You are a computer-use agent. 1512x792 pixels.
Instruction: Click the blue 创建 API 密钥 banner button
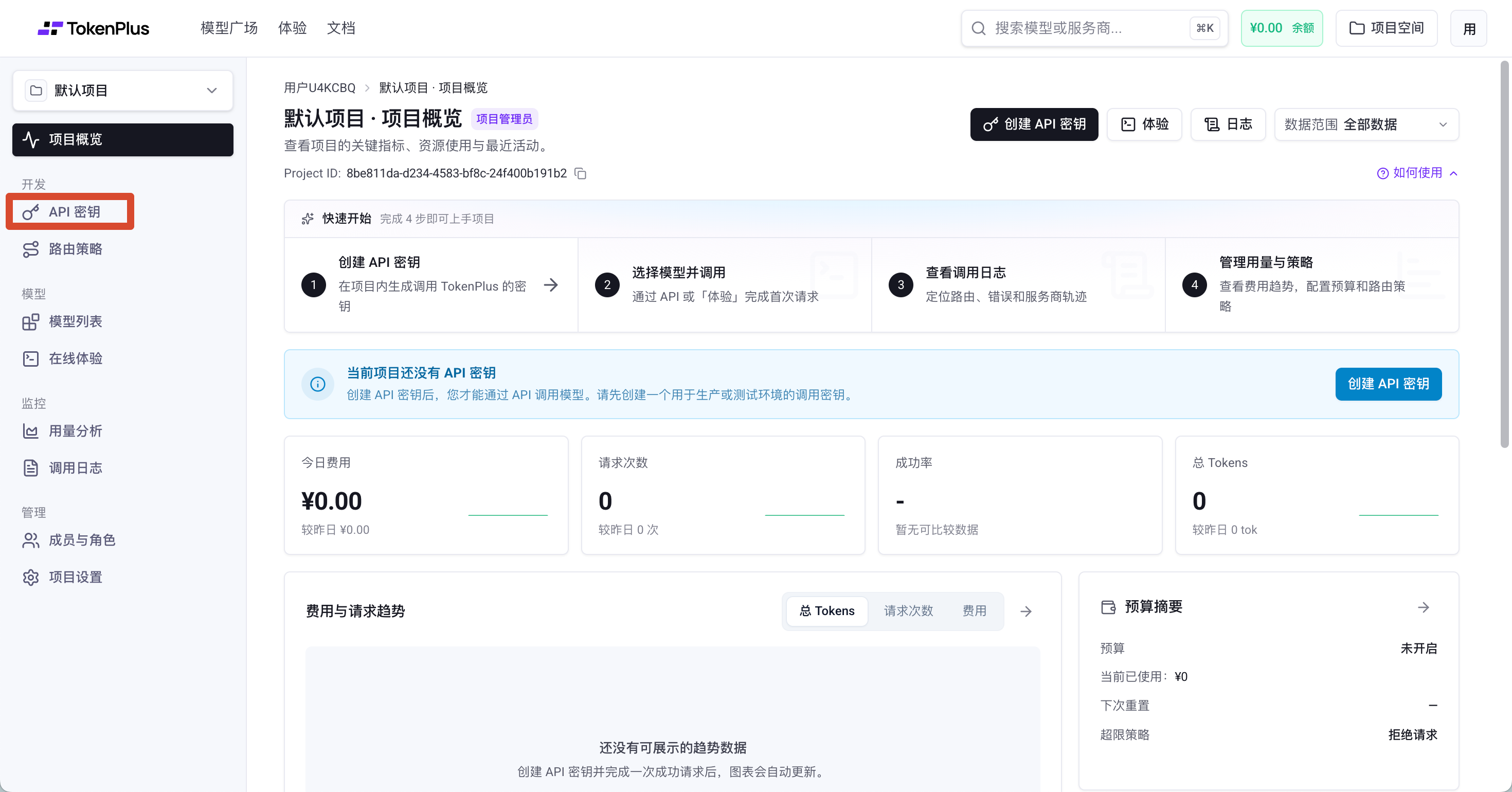point(1388,384)
